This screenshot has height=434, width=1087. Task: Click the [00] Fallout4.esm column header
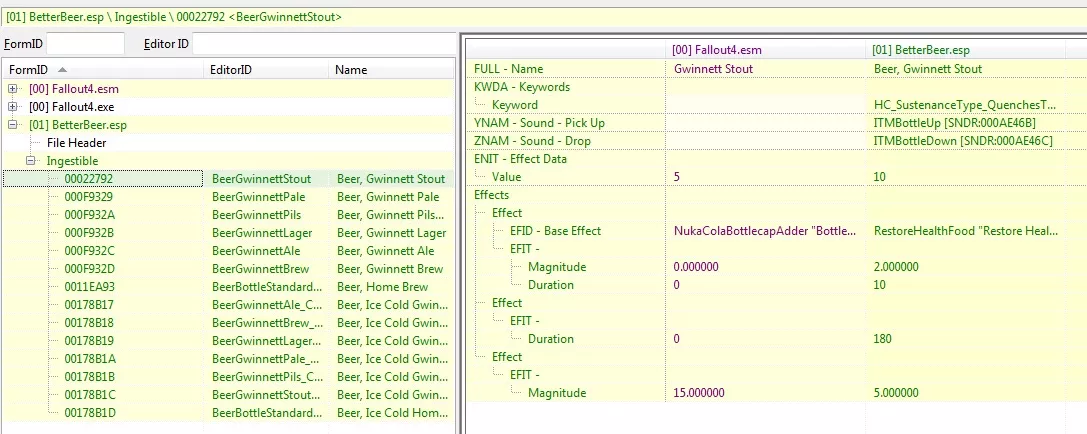point(765,50)
